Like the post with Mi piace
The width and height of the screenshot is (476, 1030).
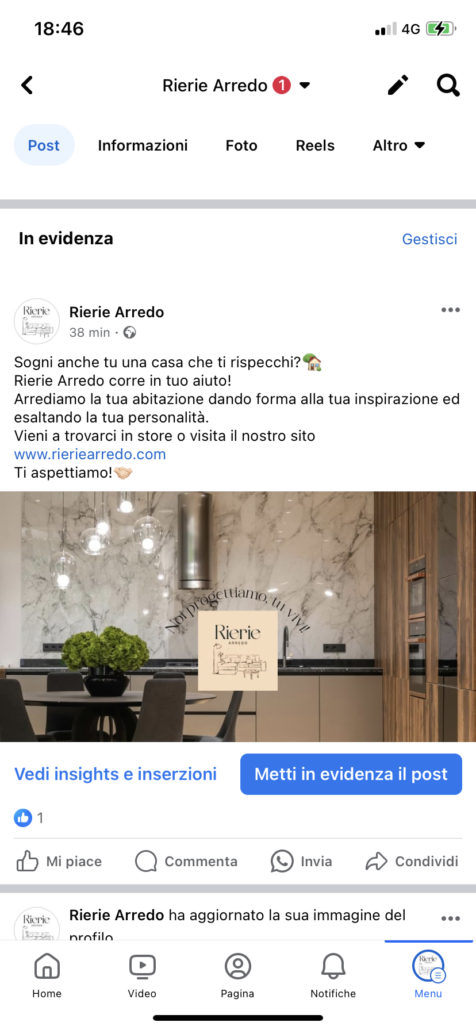pyautogui.click(x=59, y=861)
